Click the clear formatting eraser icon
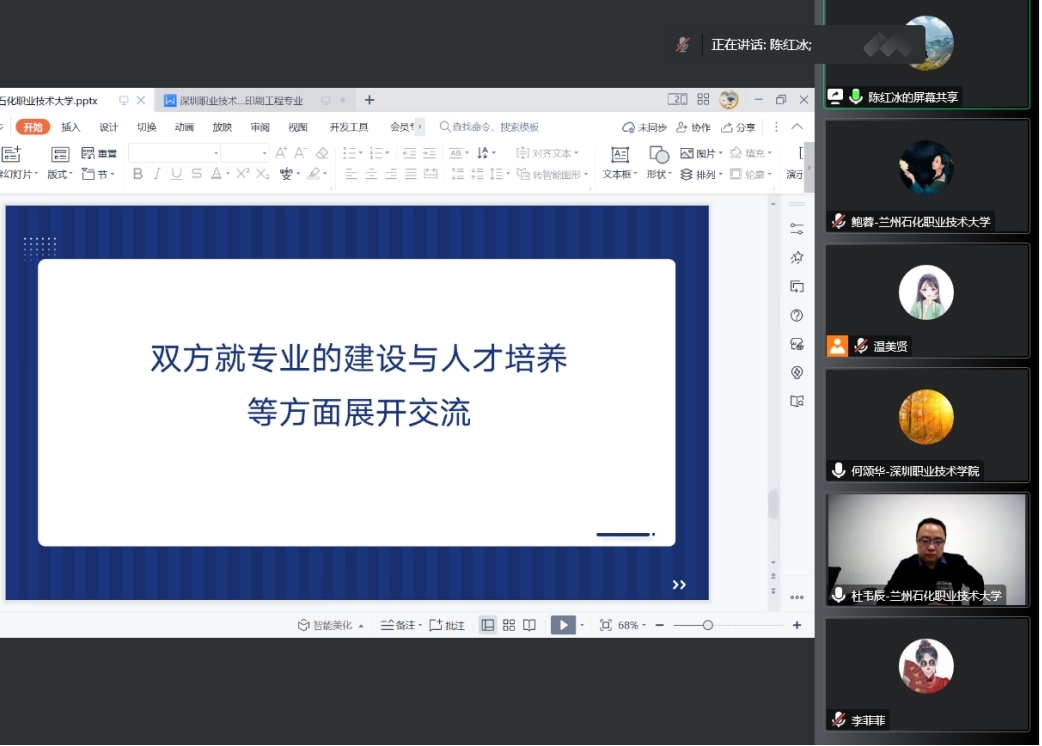This screenshot has width=1042, height=746. coord(322,153)
